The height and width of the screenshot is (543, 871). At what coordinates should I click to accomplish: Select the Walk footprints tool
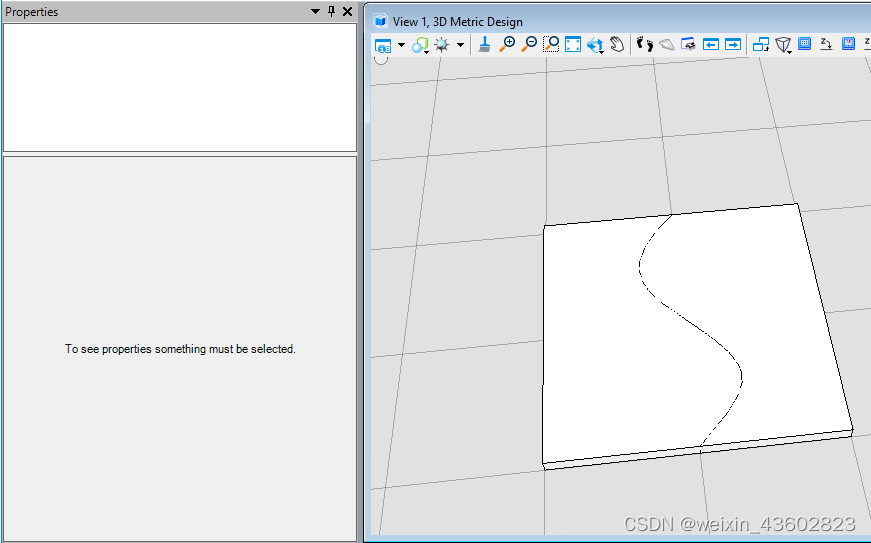point(644,44)
